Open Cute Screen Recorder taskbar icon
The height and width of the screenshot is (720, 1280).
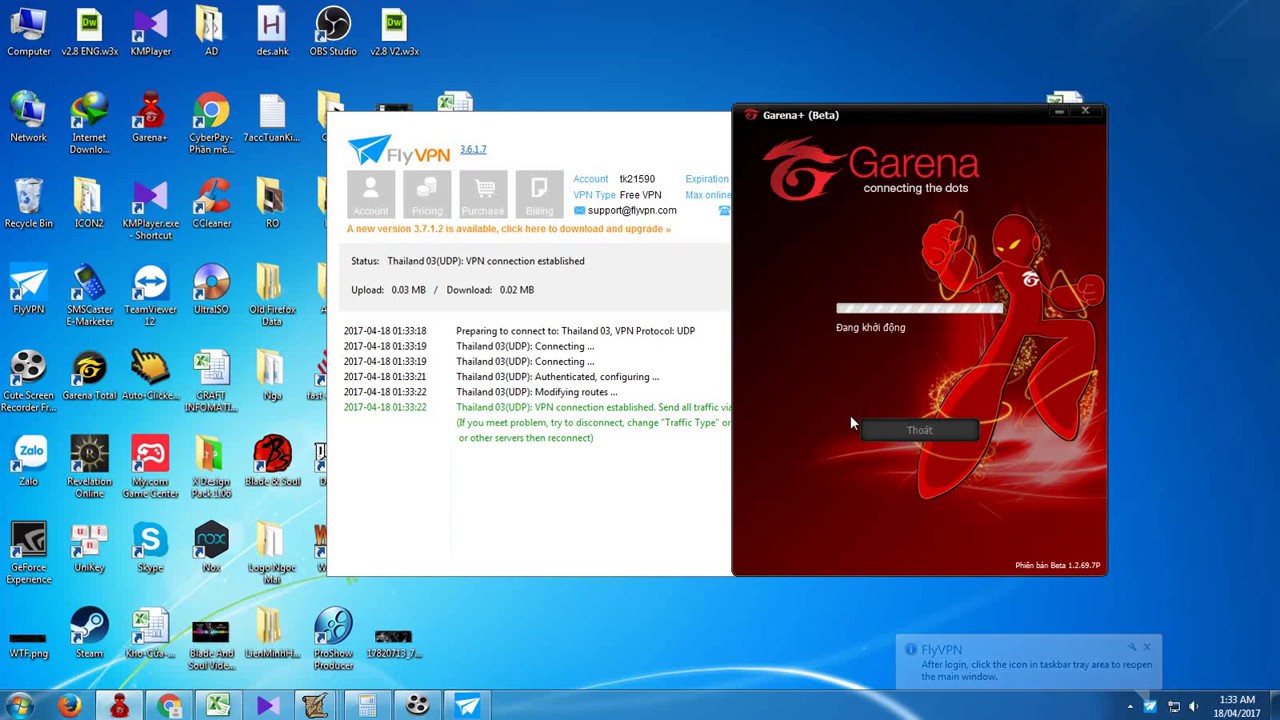(417, 706)
